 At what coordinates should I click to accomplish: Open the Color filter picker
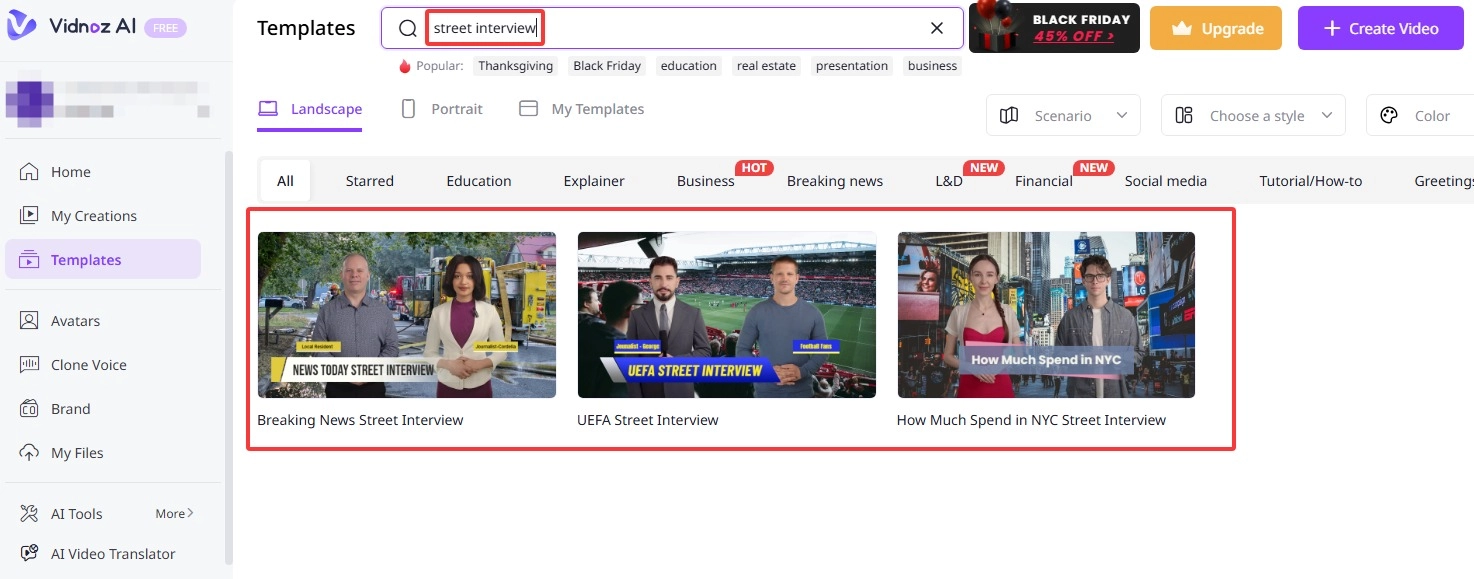[1414, 115]
